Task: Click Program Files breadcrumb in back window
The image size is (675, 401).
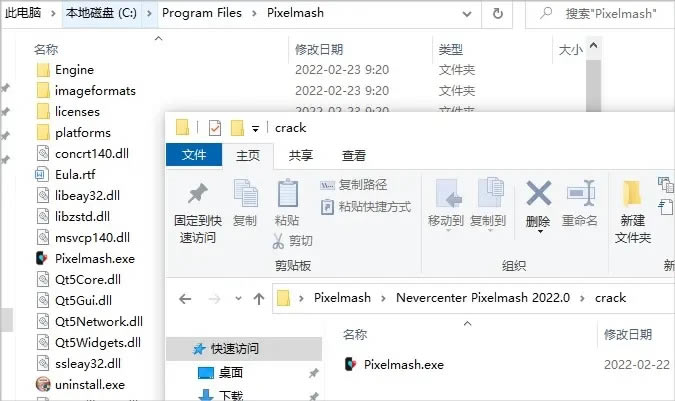Action: pyautogui.click(x=202, y=13)
